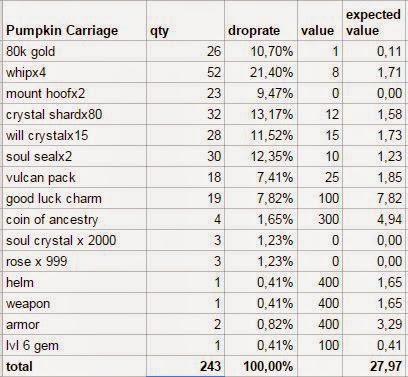Select the total expected value 27,97 cell
Image resolution: width=408 pixels, height=377 pixels.
click(373, 366)
